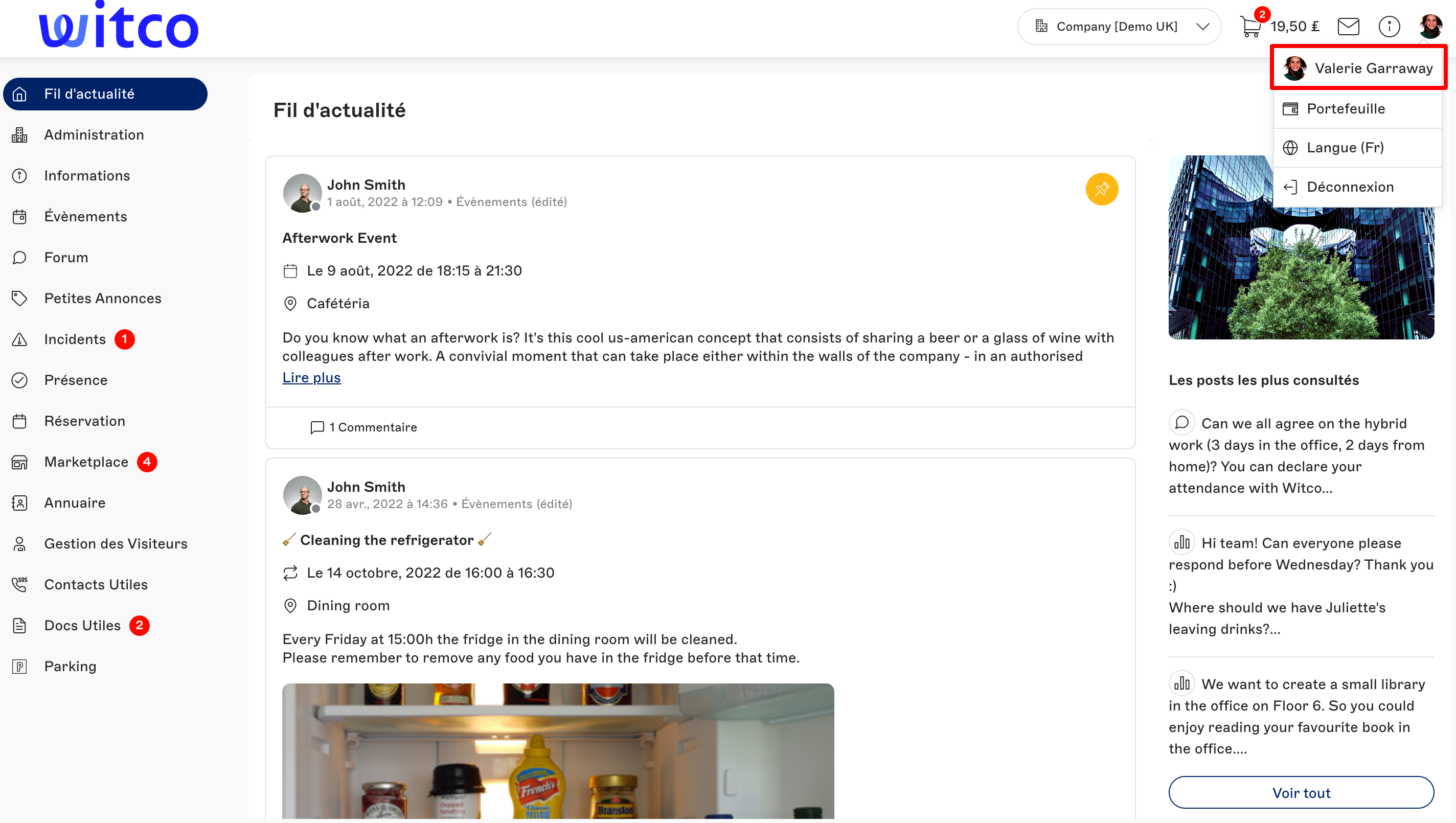Click the Lire plus link

click(x=311, y=378)
